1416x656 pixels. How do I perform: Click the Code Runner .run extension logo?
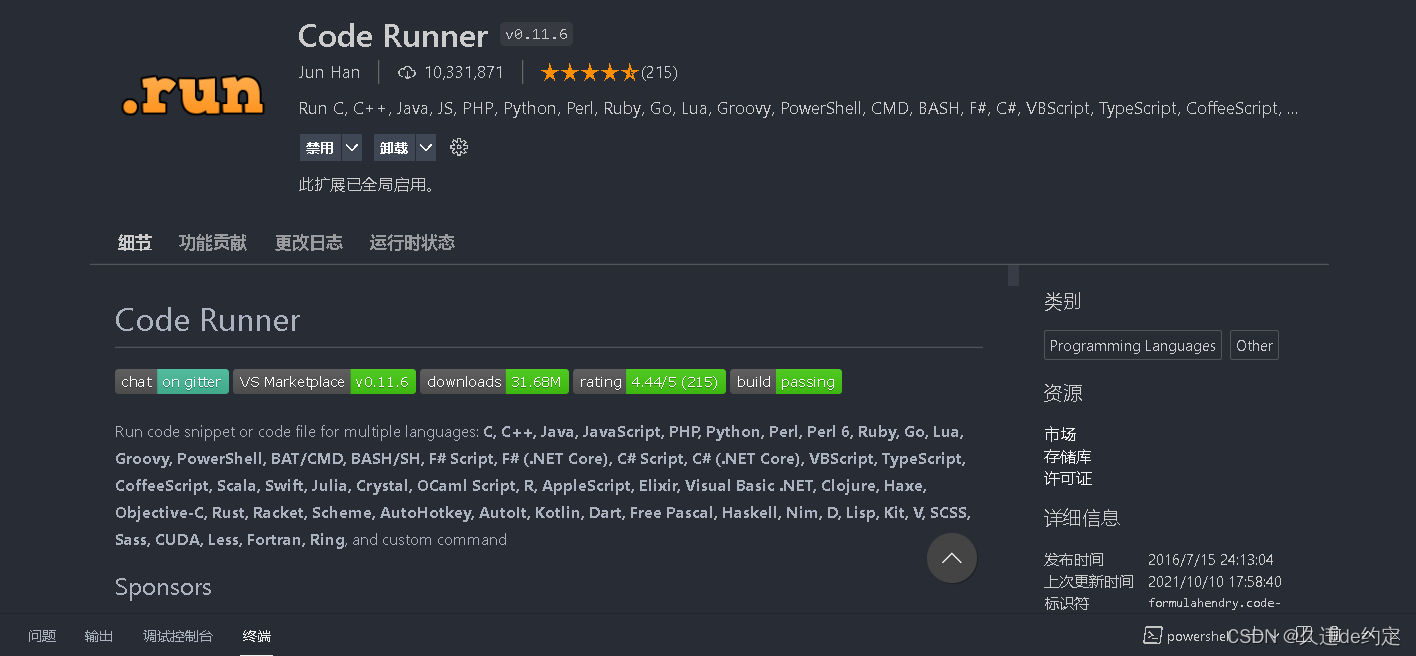193,93
